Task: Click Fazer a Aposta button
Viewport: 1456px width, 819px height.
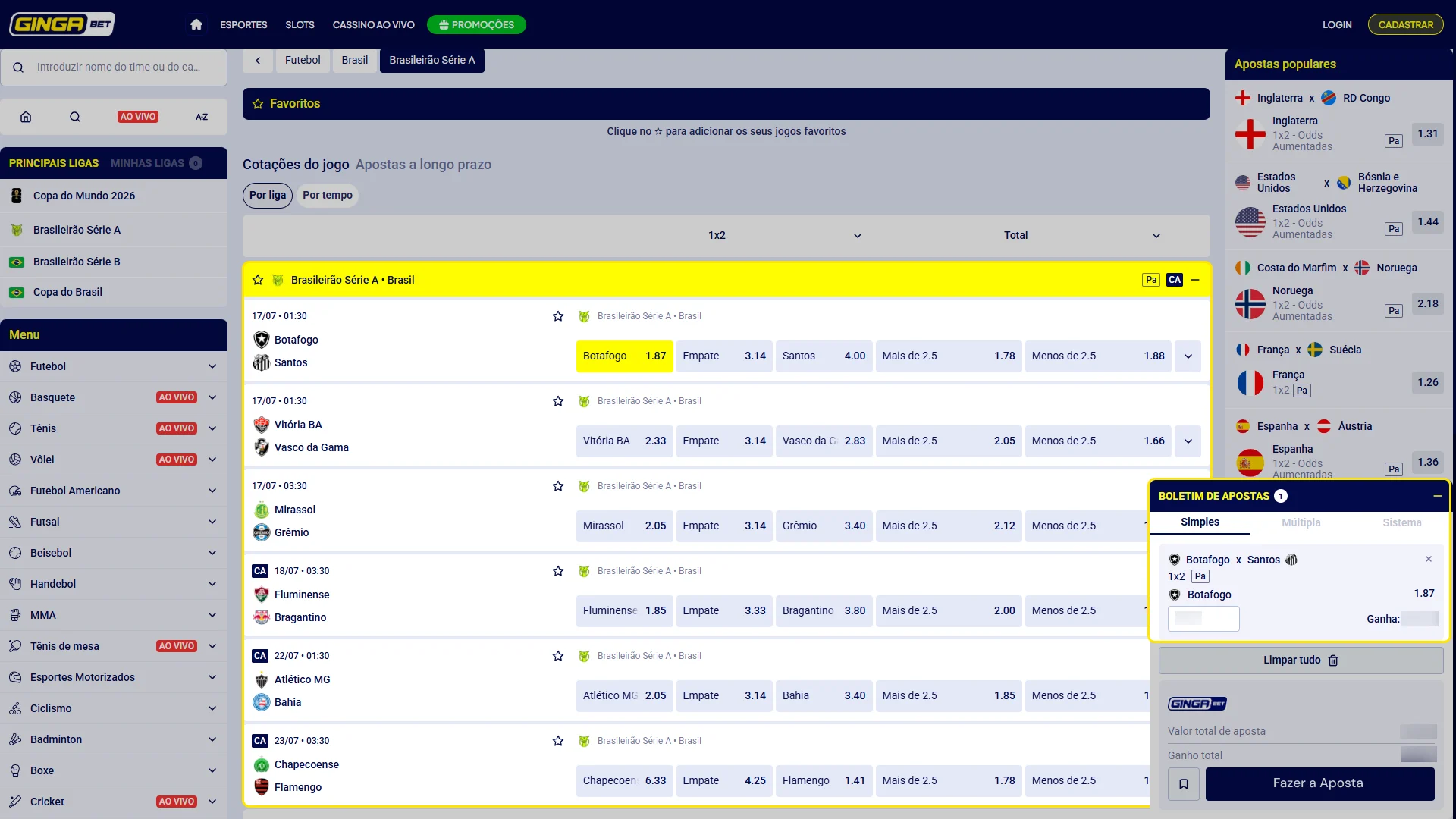Action: 1319,783
